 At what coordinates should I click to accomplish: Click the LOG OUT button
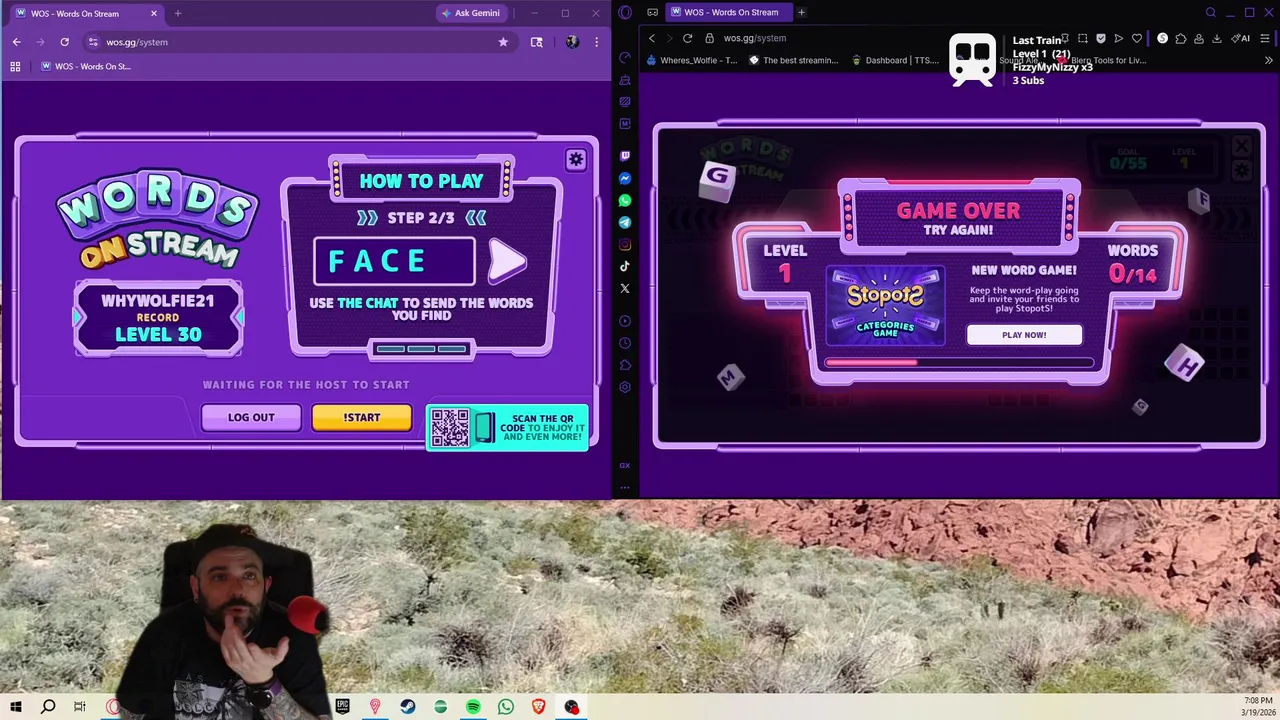click(x=251, y=417)
